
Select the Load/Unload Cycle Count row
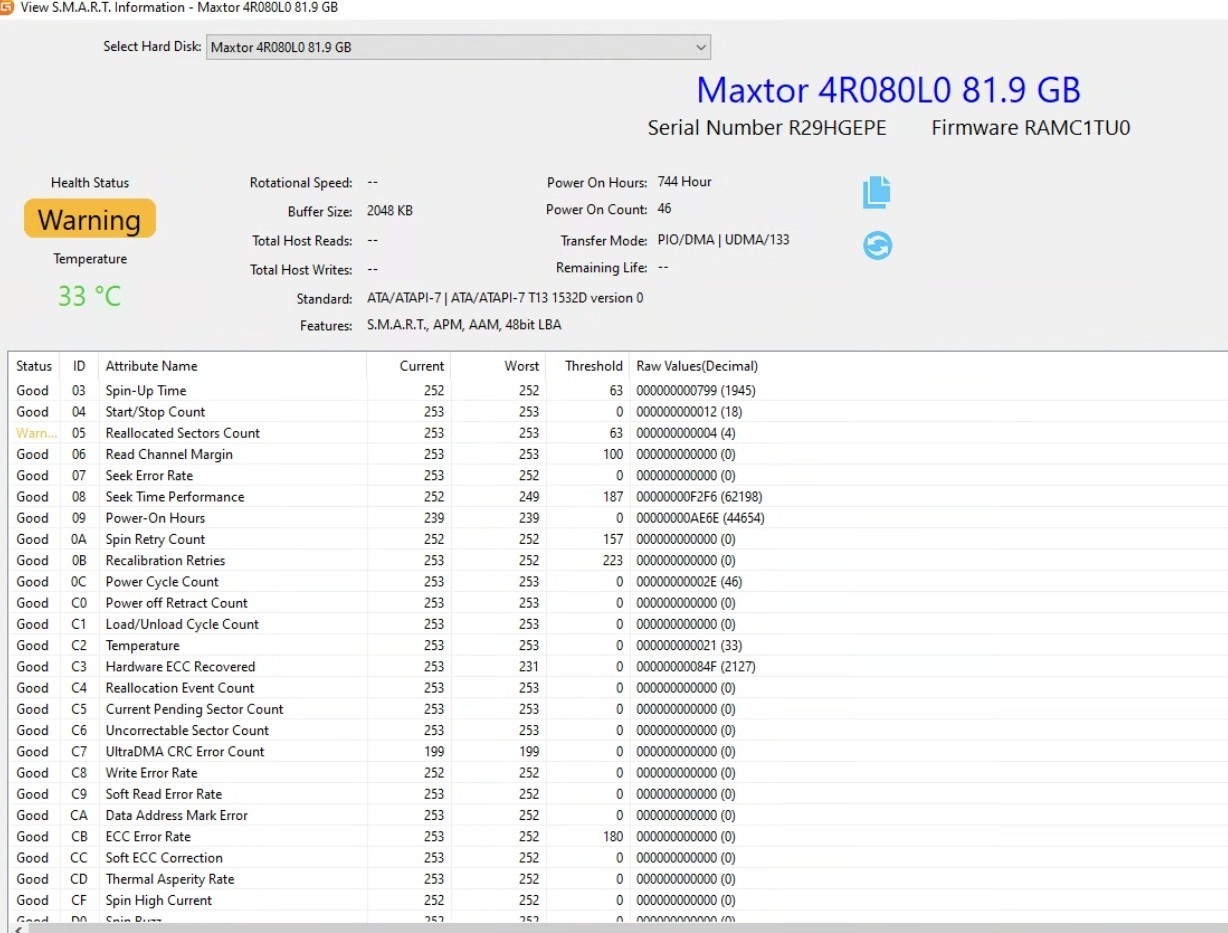pos(618,624)
